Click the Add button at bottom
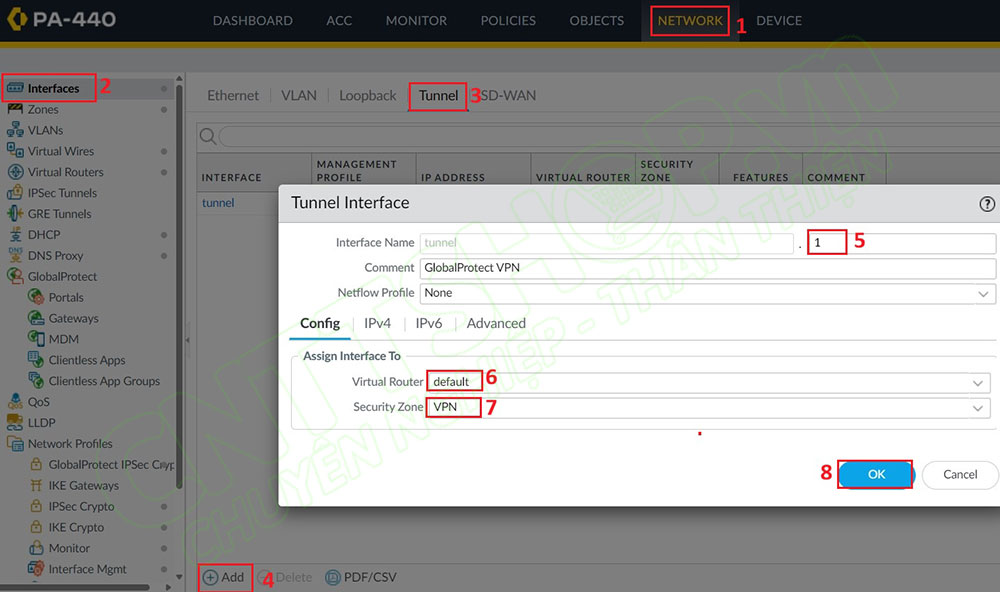 [x=224, y=577]
